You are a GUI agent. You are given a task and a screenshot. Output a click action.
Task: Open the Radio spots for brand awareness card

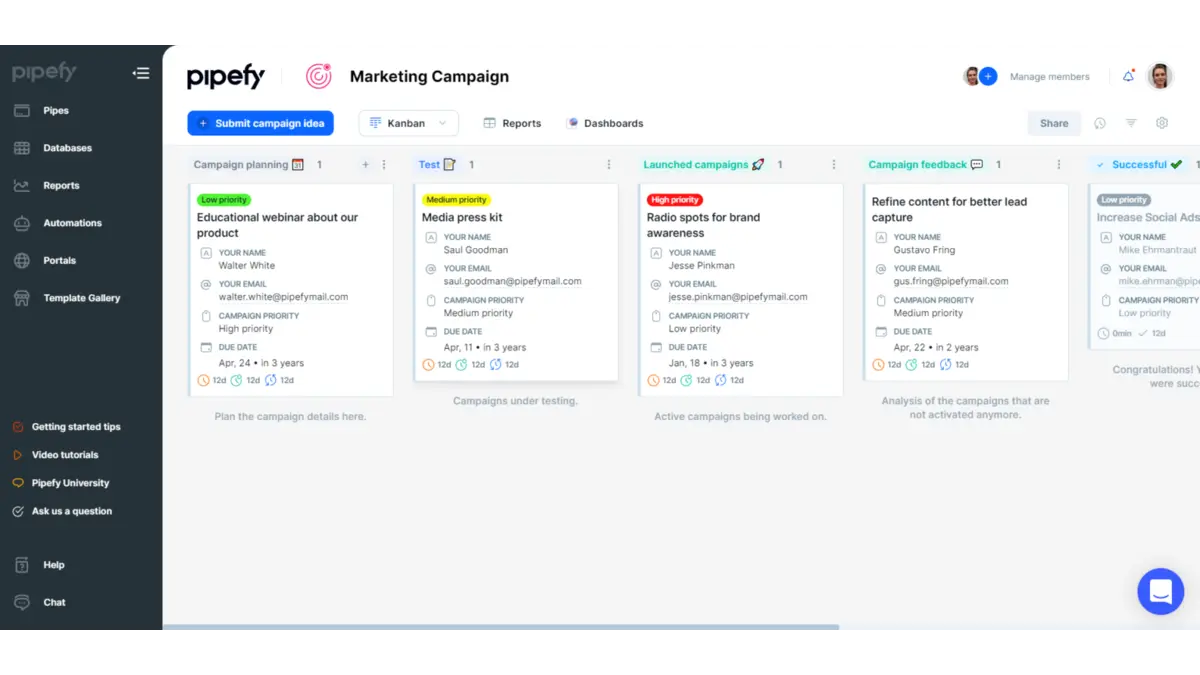click(741, 290)
